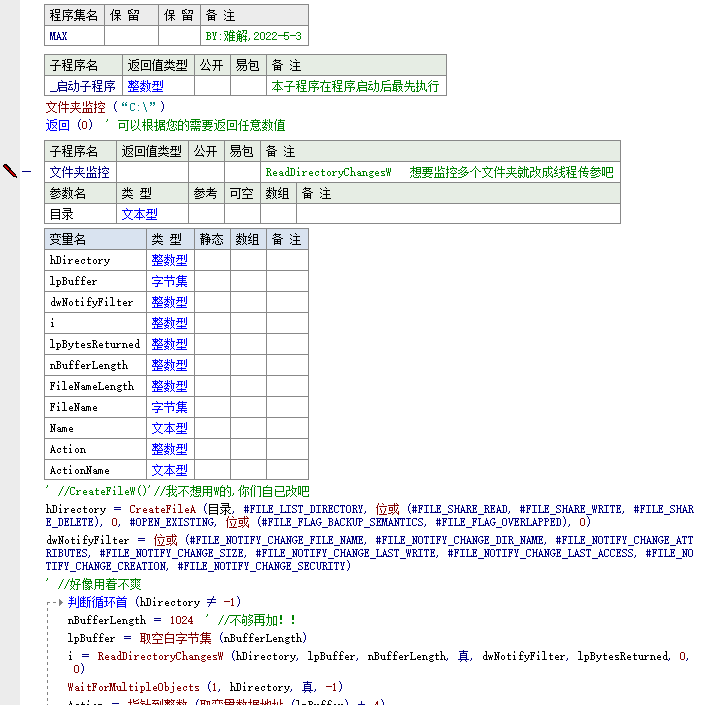Click the 程序集名 header cell

pos(75,15)
